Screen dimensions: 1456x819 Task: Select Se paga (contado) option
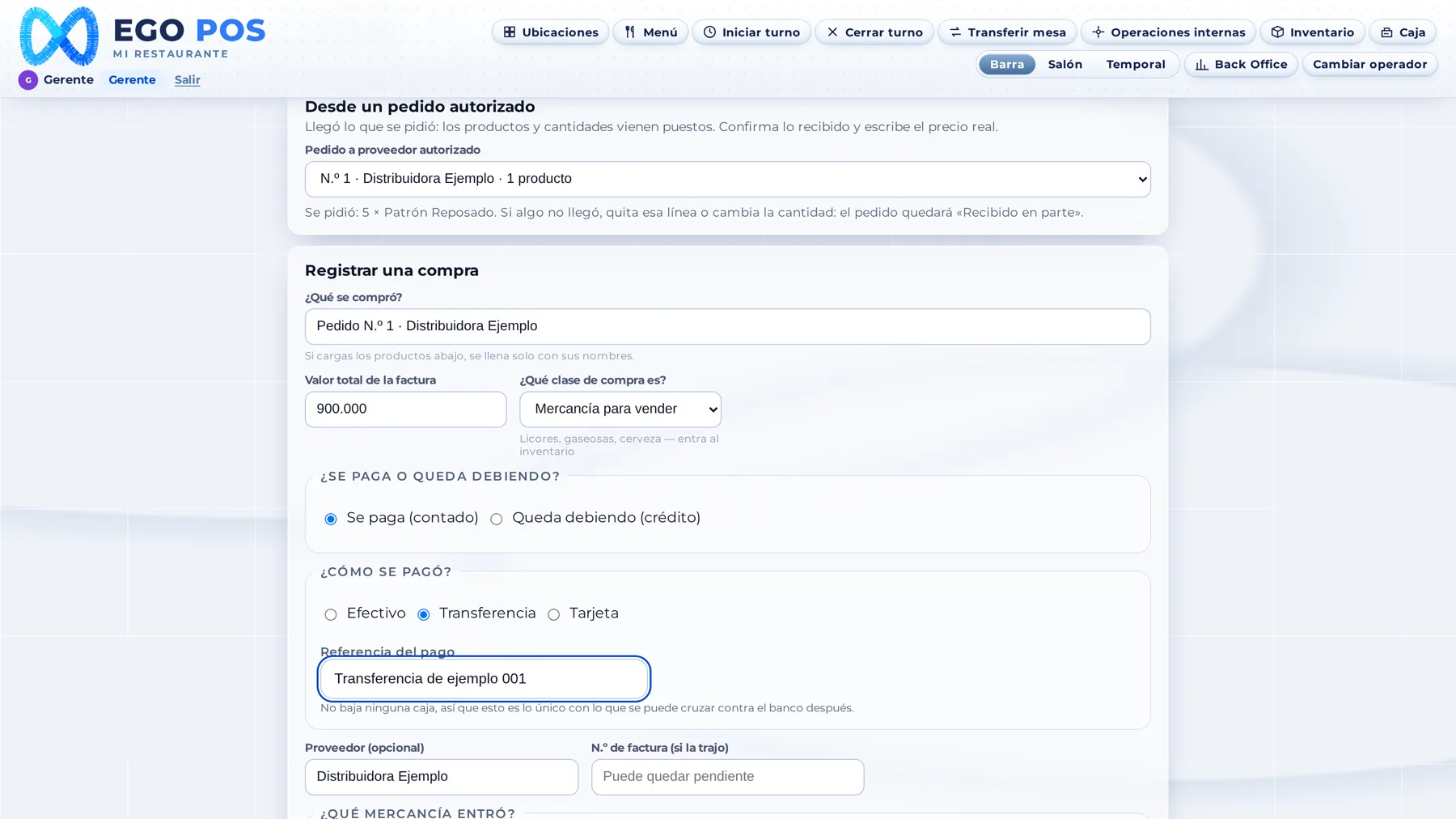click(331, 519)
